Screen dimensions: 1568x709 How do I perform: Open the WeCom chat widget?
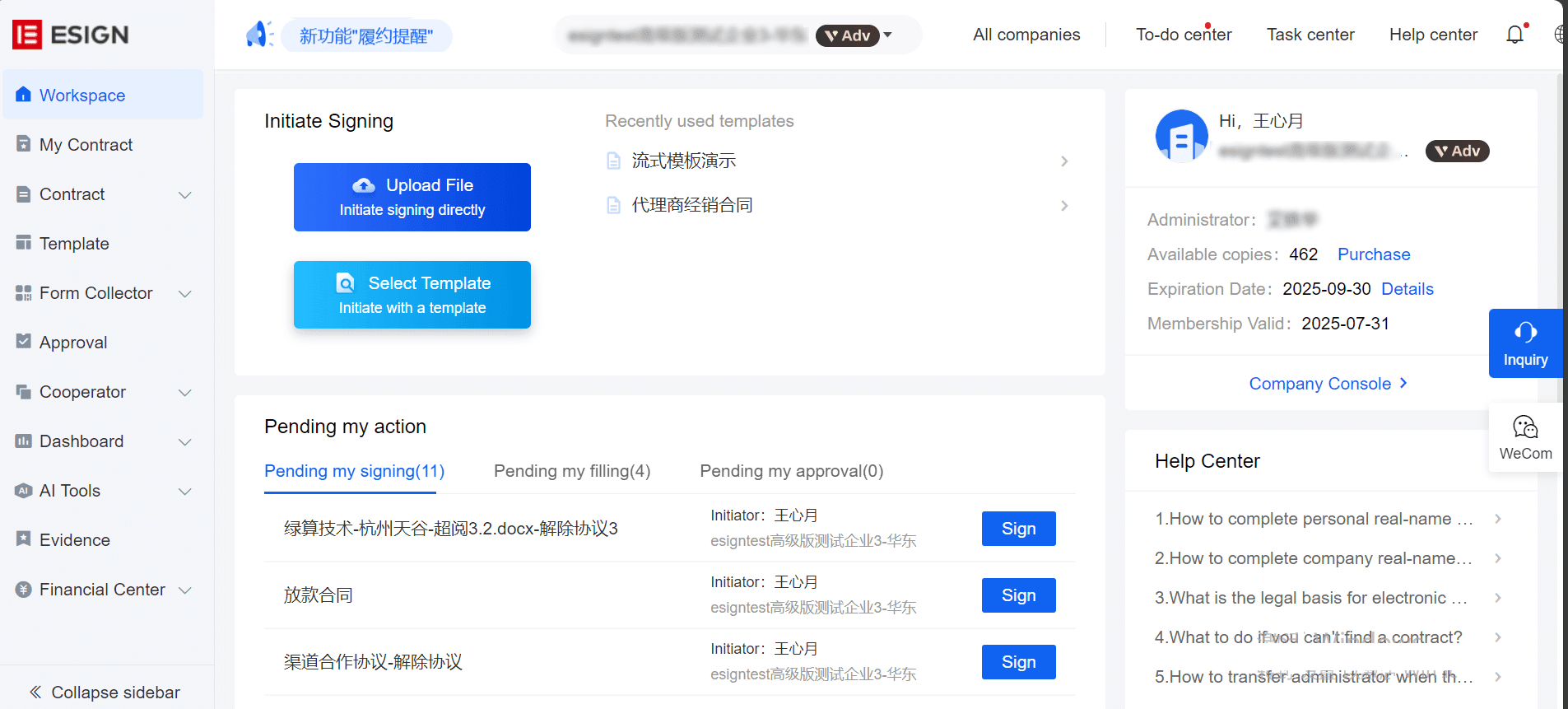pyautogui.click(x=1526, y=437)
